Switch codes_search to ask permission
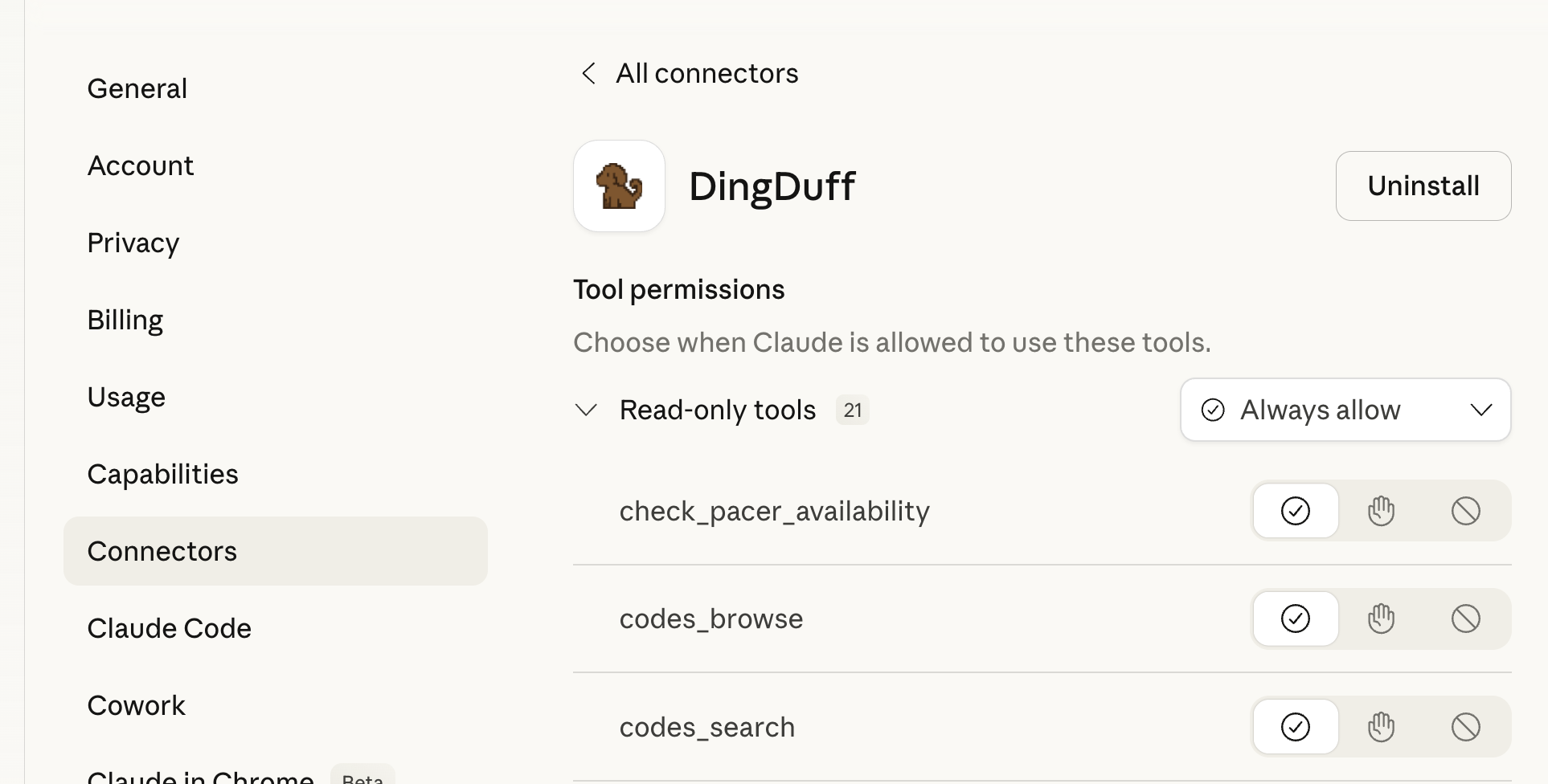Screen dimensions: 1548x784 coord(1381,726)
